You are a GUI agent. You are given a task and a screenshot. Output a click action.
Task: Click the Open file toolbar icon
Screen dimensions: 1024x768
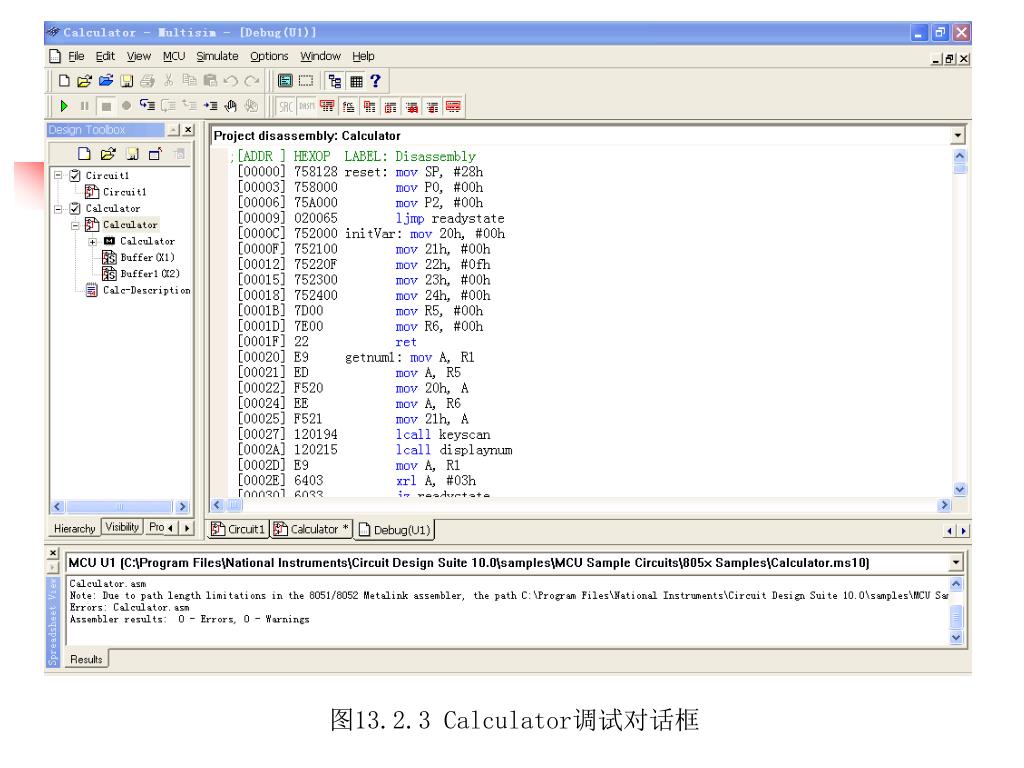[84, 81]
